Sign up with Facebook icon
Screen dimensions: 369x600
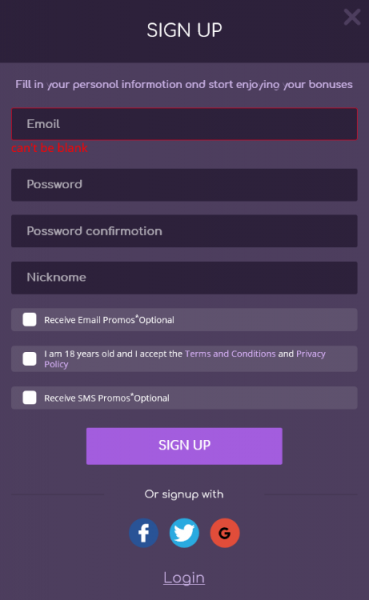point(144,533)
